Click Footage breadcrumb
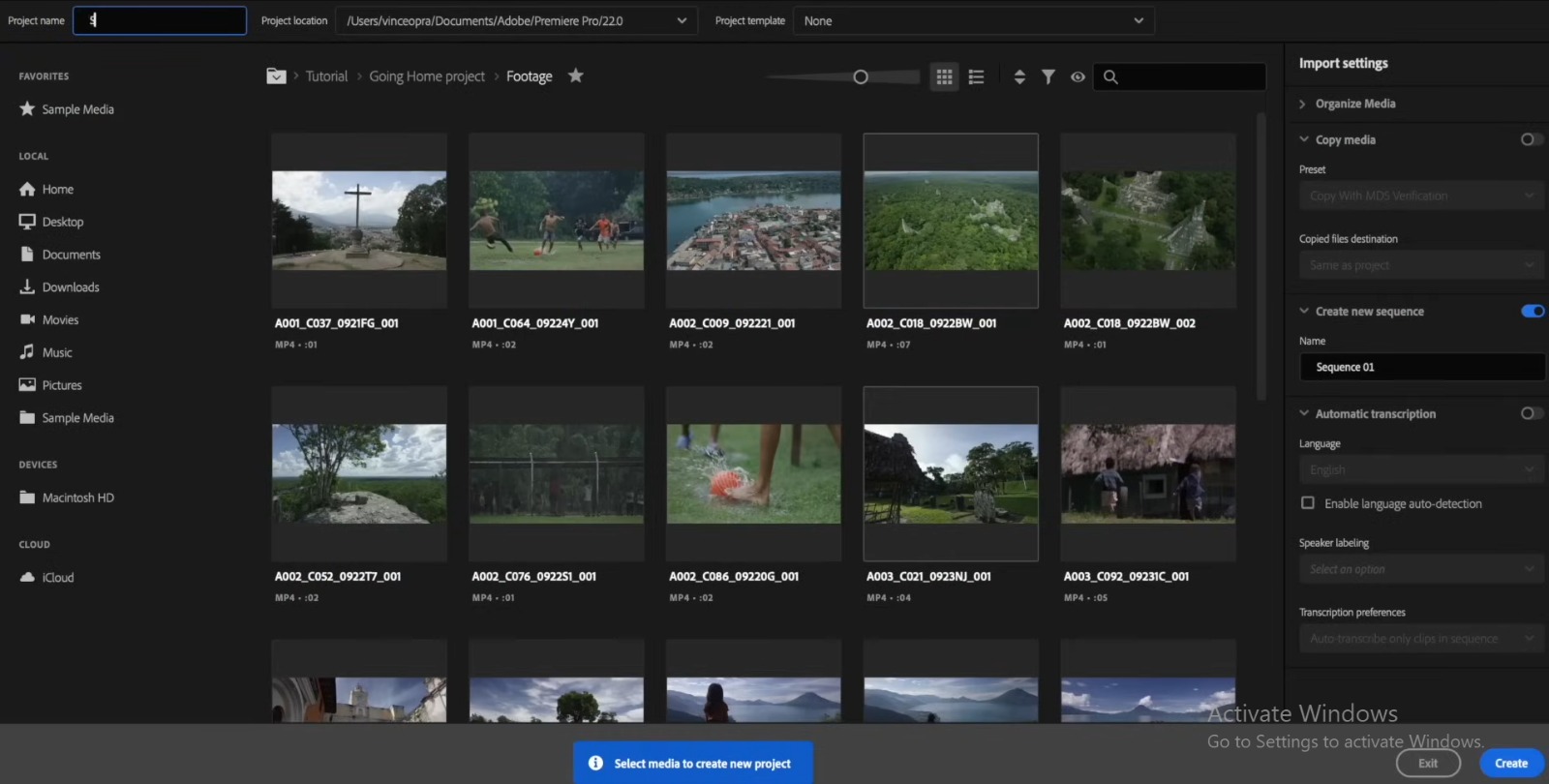 point(529,76)
